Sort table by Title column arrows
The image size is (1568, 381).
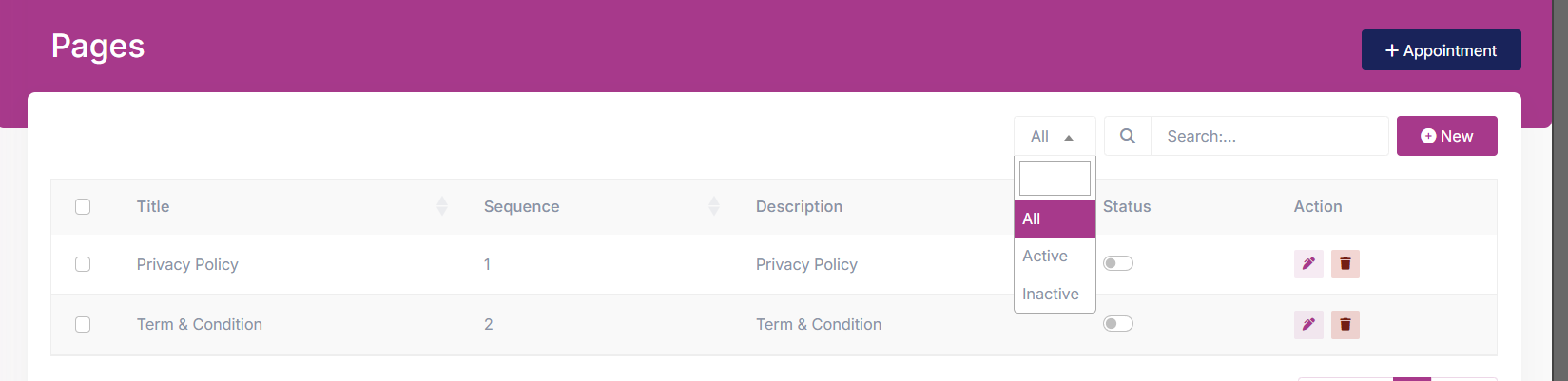point(442,206)
